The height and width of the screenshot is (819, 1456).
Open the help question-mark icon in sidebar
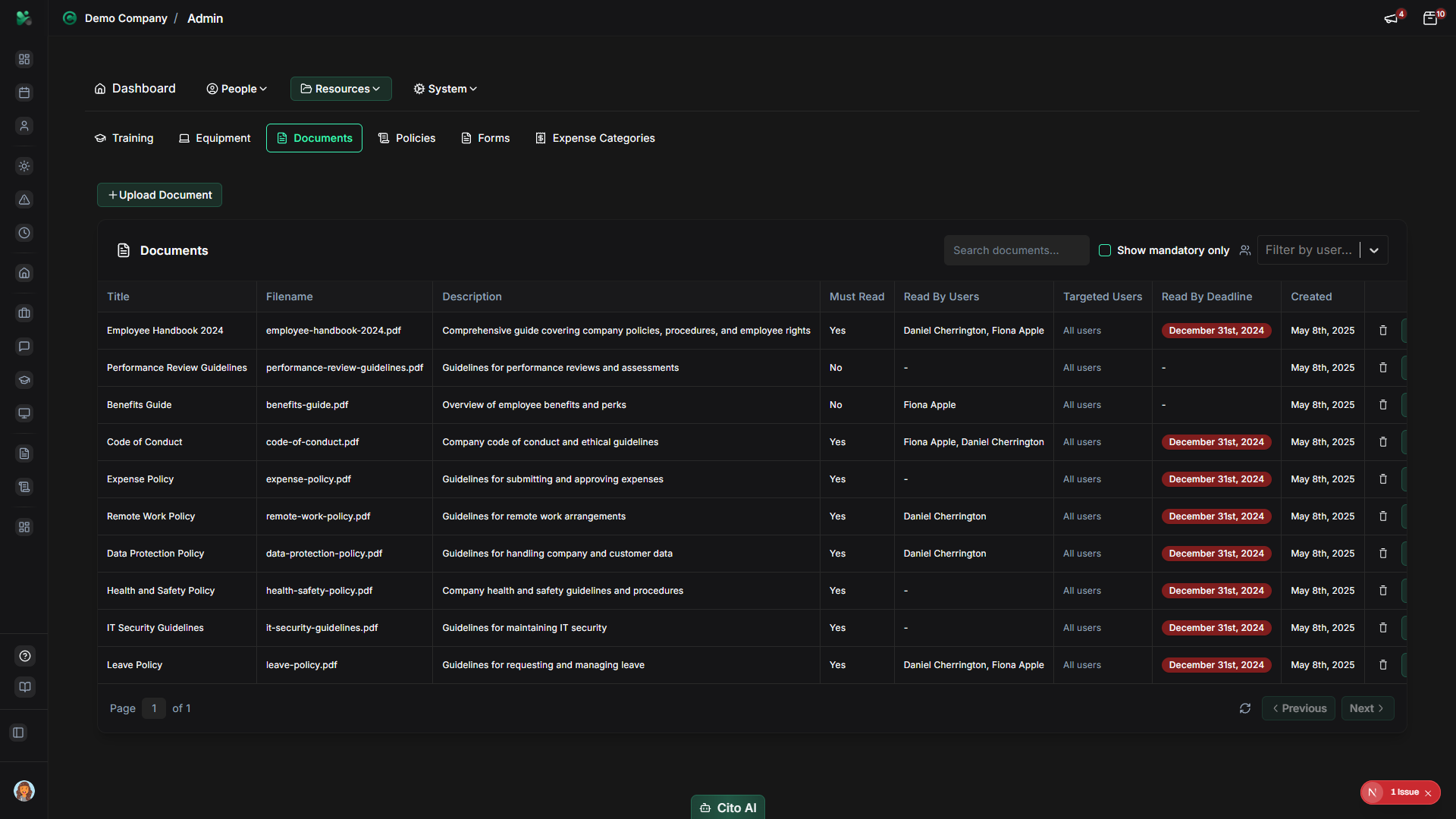(x=24, y=656)
